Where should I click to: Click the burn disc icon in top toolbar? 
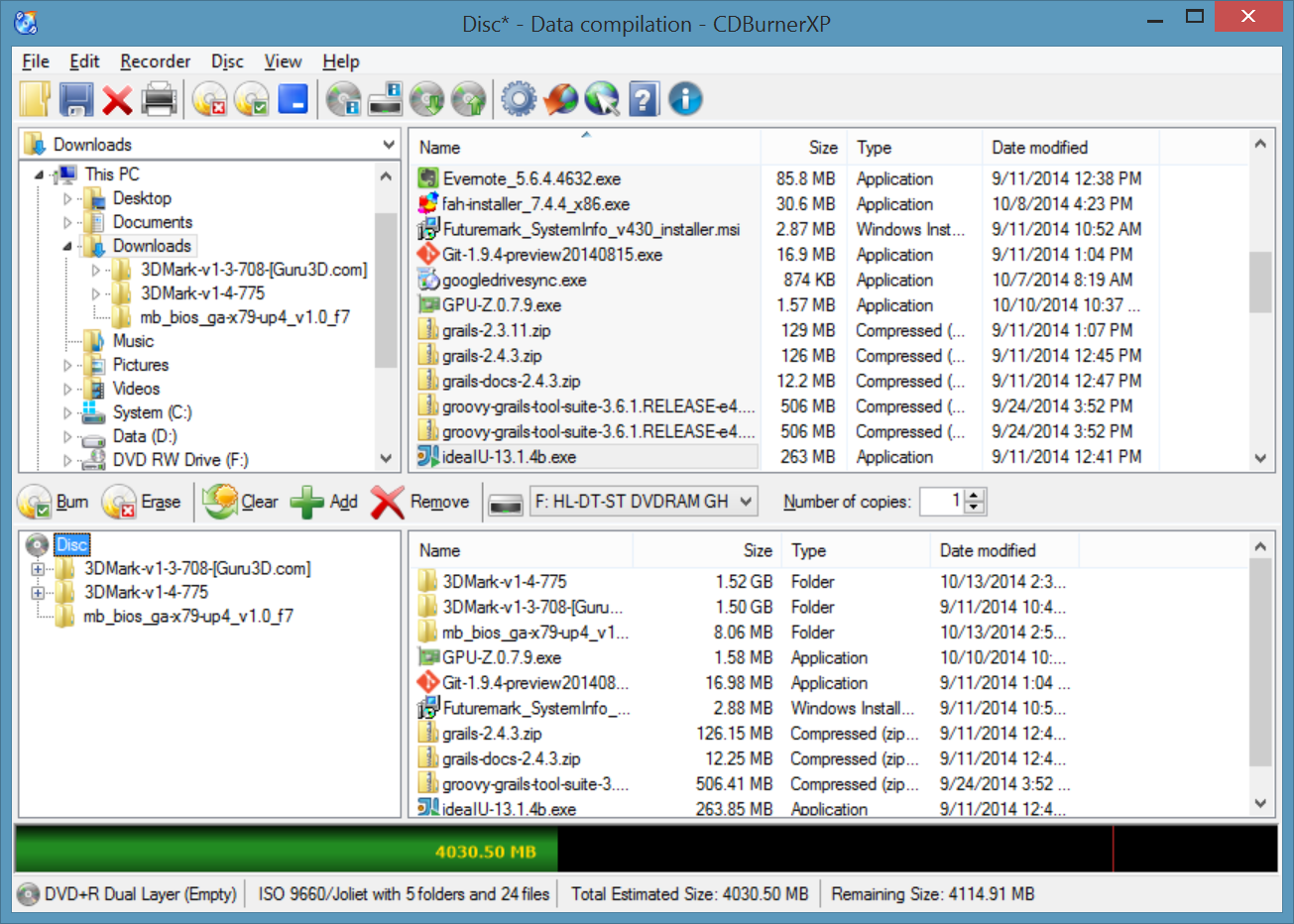point(252,99)
